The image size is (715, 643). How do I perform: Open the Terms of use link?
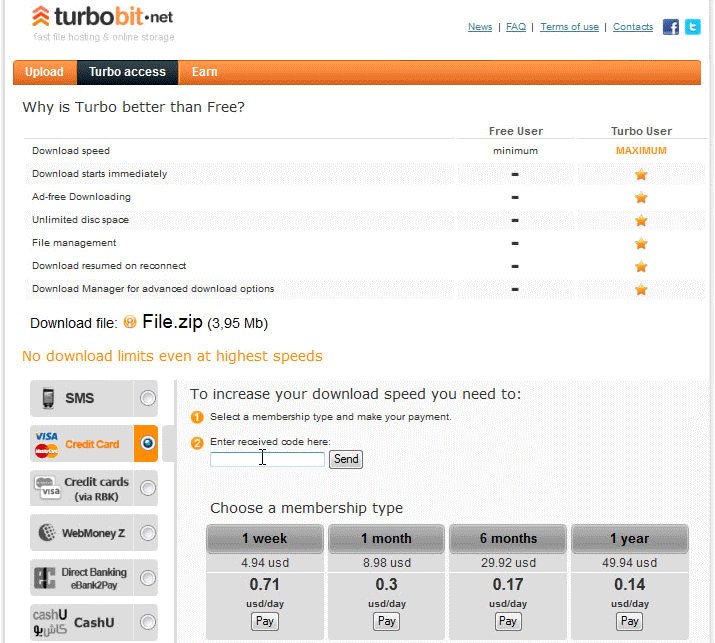(x=569, y=27)
